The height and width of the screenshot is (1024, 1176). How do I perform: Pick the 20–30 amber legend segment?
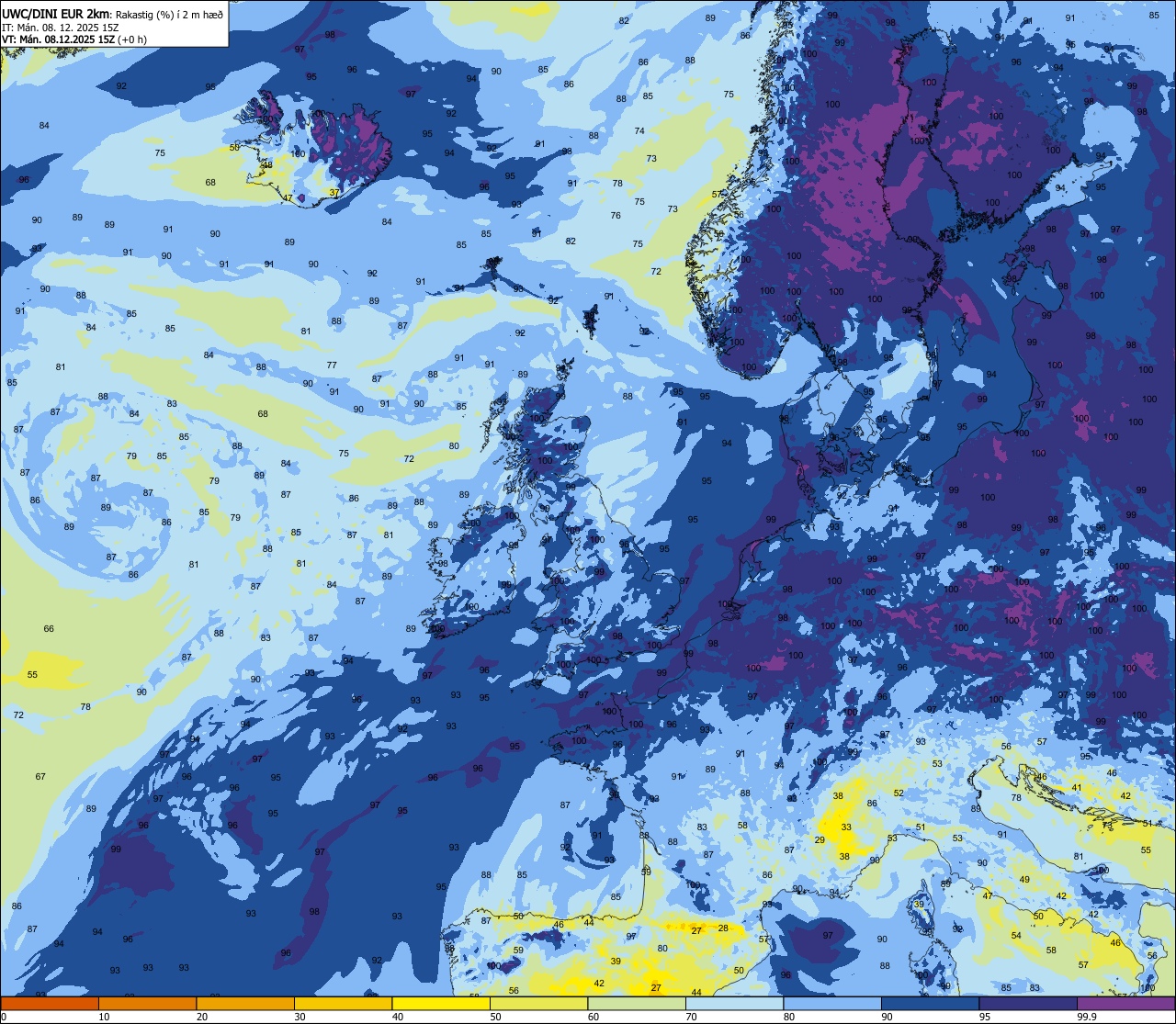(245, 1003)
